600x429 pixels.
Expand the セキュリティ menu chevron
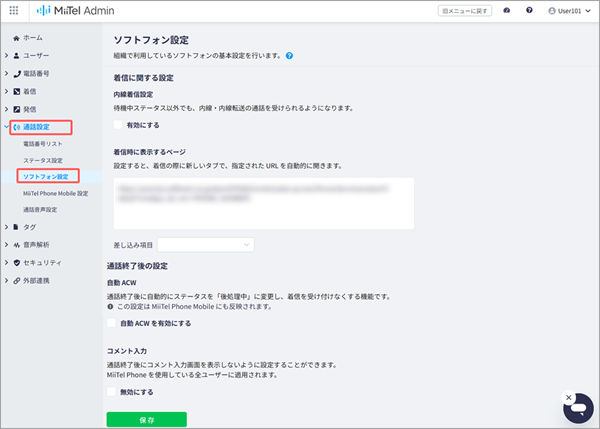point(7,263)
